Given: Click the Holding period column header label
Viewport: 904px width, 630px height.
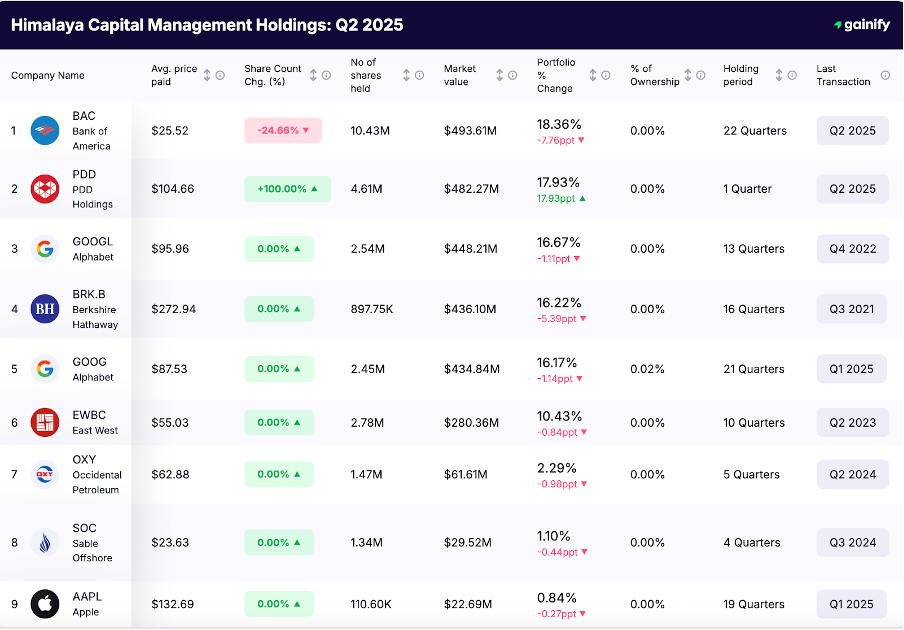Looking at the screenshot, I should click(741, 75).
